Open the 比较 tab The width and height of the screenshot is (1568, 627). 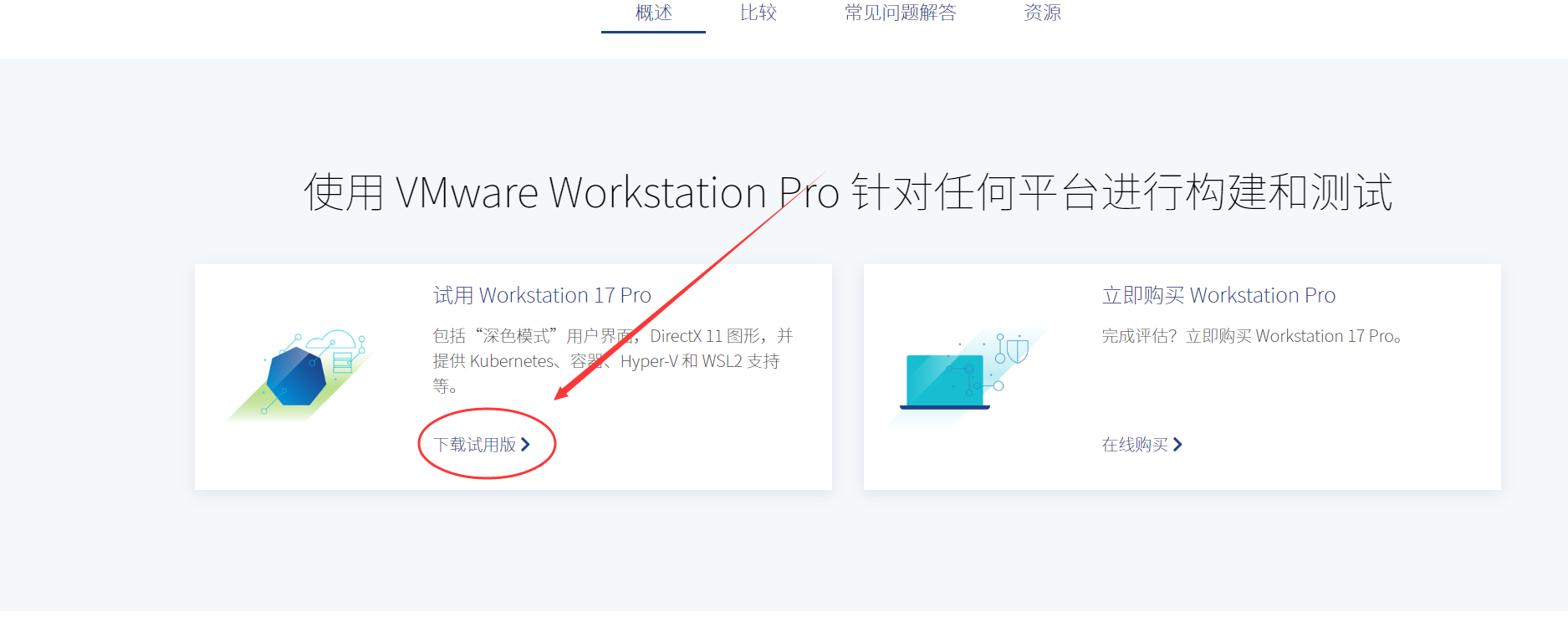tap(758, 13)
